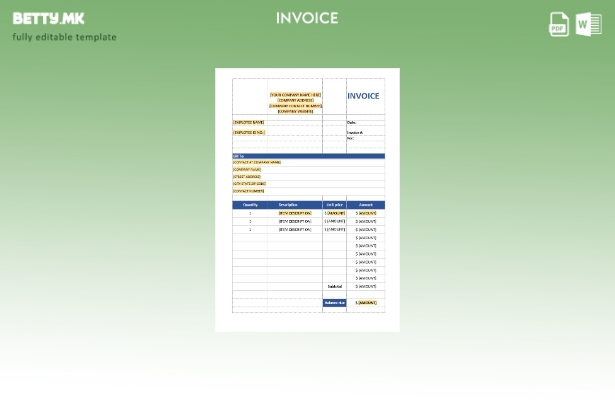Screen dimensions: 615x400
Task: Click the Unit price column header
Action: pos(334,205)
